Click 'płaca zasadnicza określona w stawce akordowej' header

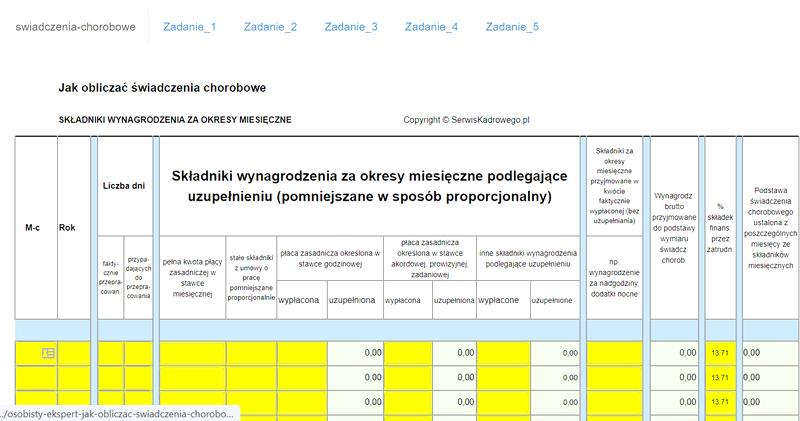point(430,258)
